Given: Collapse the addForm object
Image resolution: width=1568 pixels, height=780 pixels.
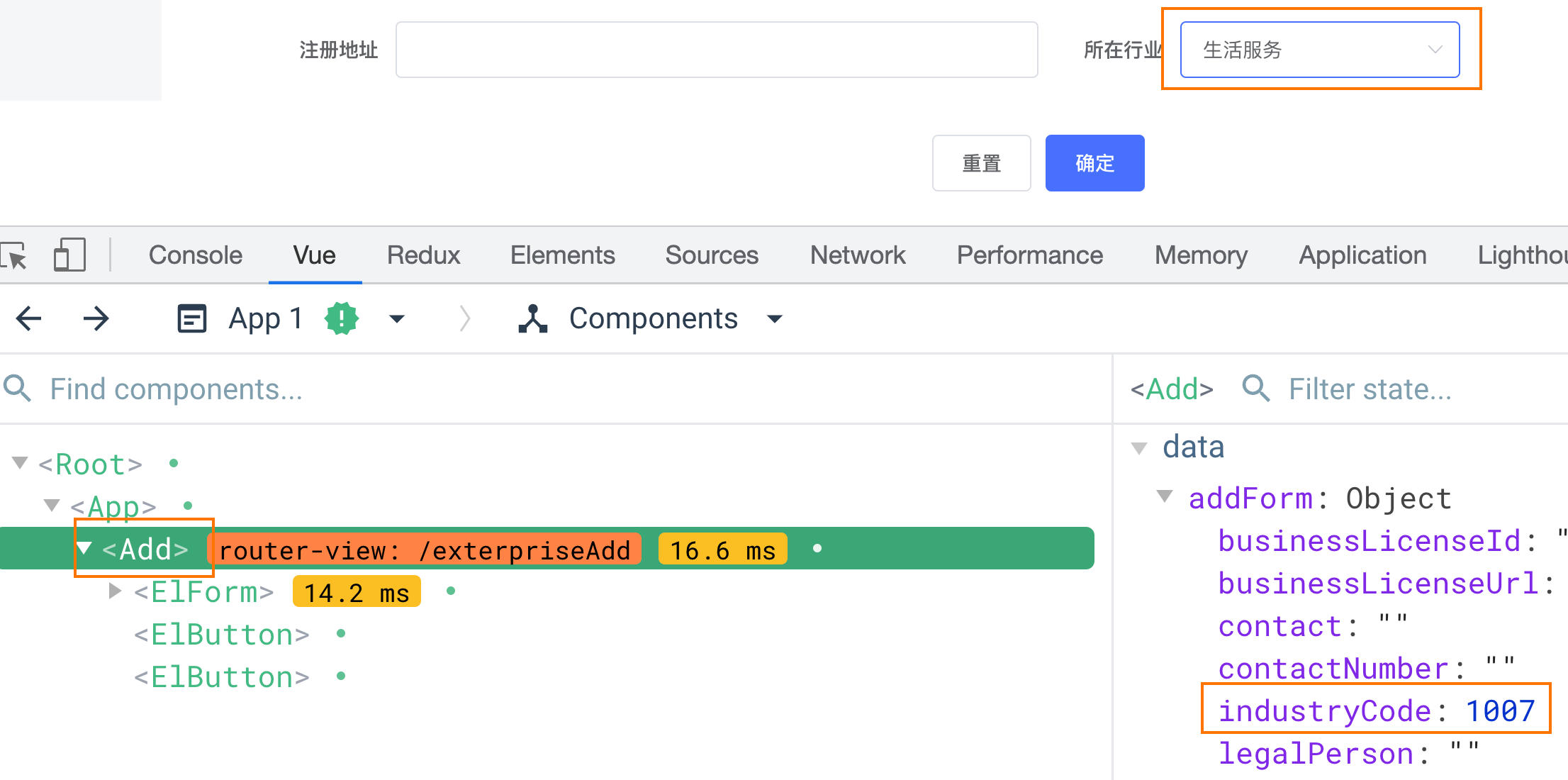Looking at the screenshot, I should click(x=1165, y=496).
